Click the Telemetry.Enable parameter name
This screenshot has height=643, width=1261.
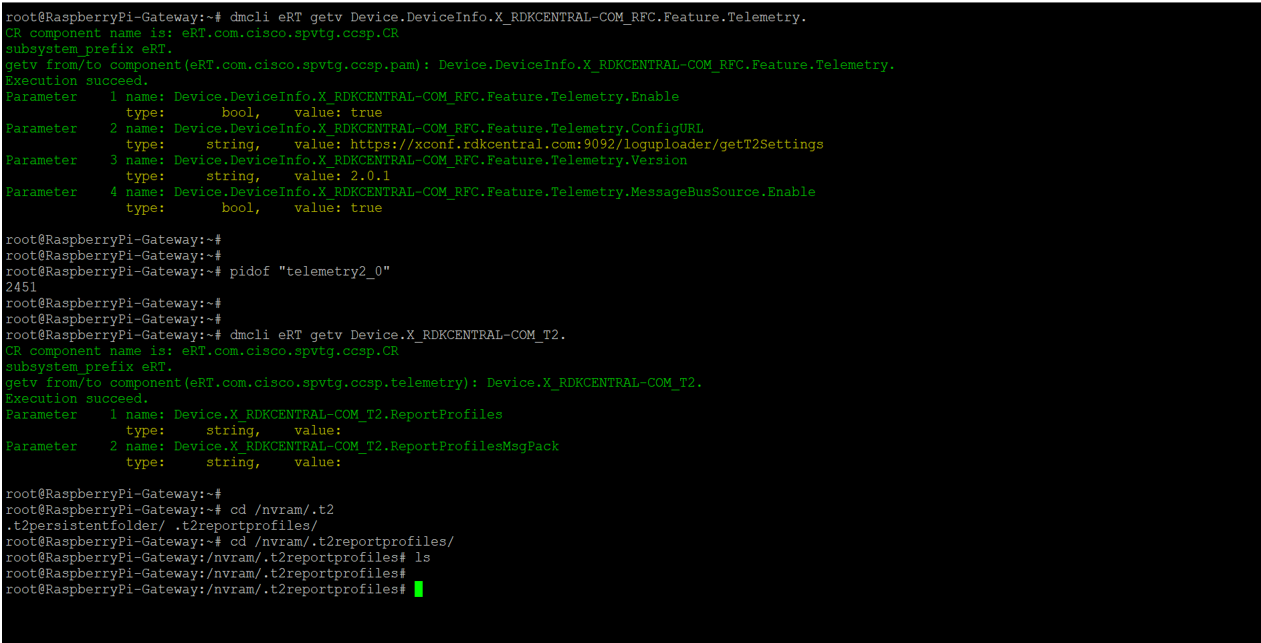click(426, 97)
